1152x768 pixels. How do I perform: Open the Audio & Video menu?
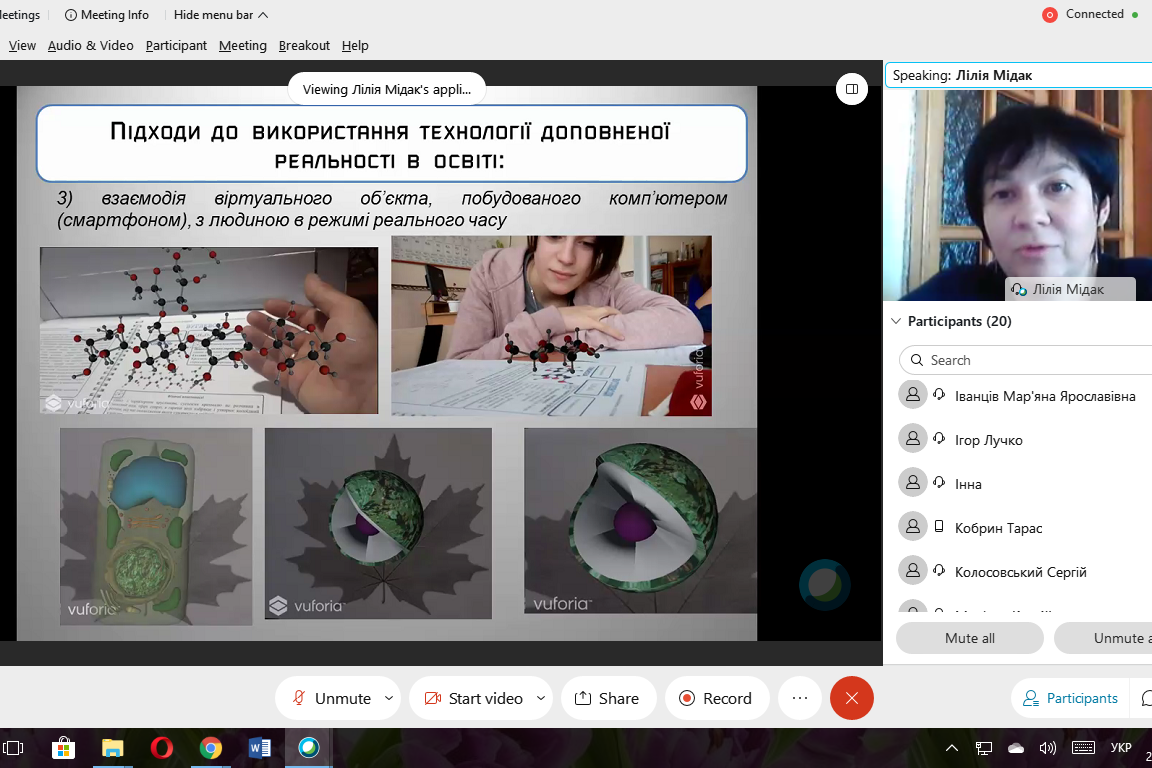pyautogui.click(x=90, y=45)
